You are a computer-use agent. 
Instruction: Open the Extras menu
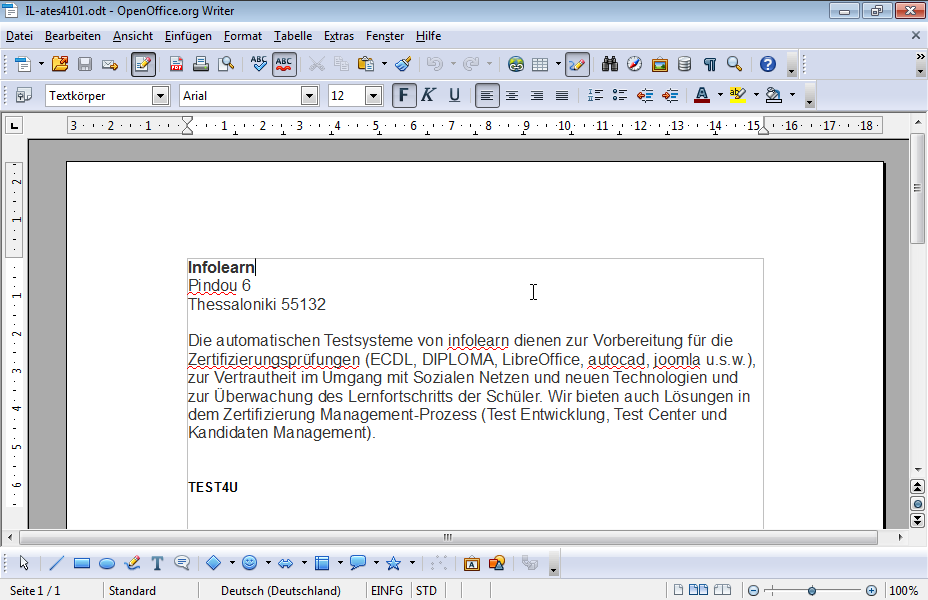[x=339, y=36]
